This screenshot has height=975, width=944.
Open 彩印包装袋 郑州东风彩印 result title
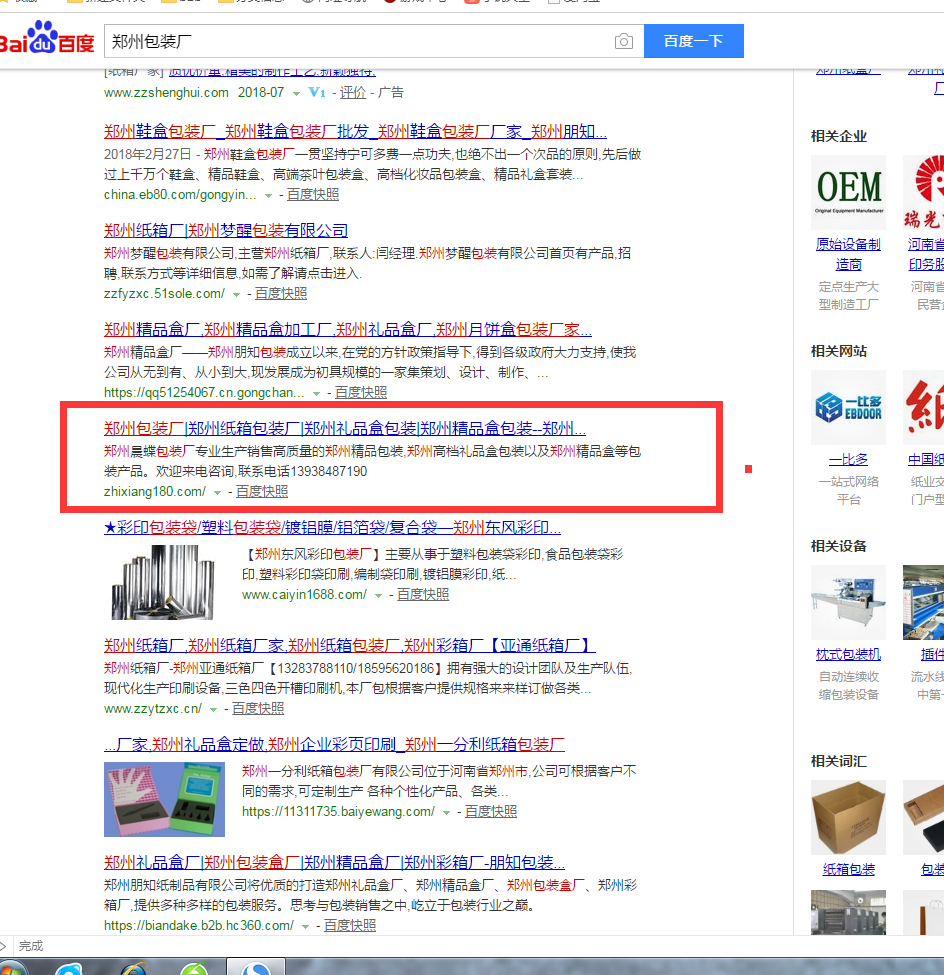[x=332, y=528]
